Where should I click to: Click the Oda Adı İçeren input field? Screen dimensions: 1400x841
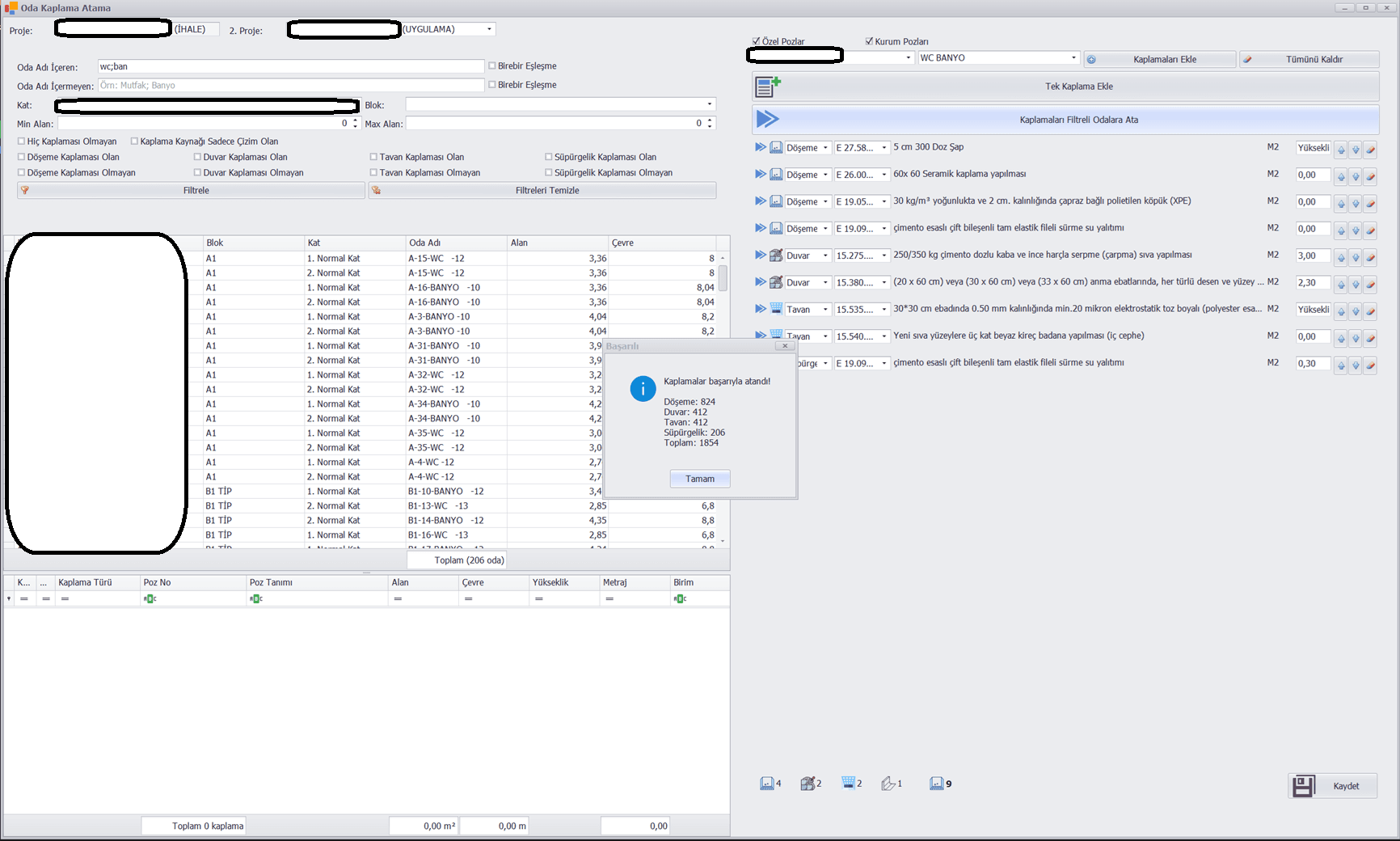pyautogui.click(x=291, y=66)
